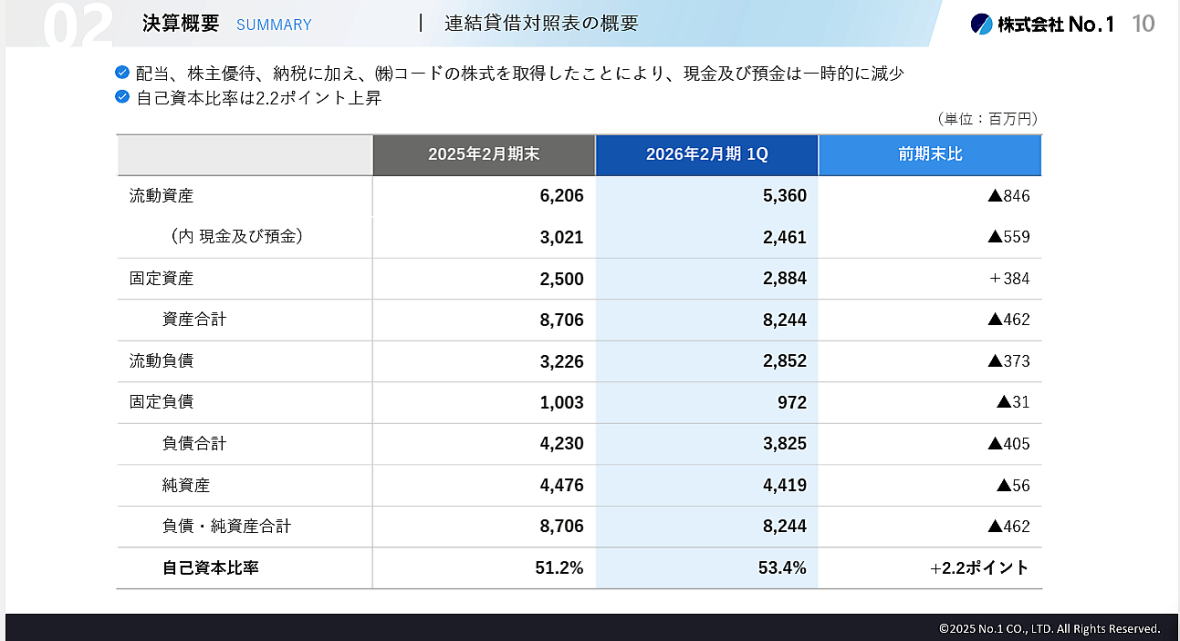The image size is (1180, 641).
Task: Click the bullet text 自己資本比率は2.2ポイント上昇
Action: click(x=259, y=98)
